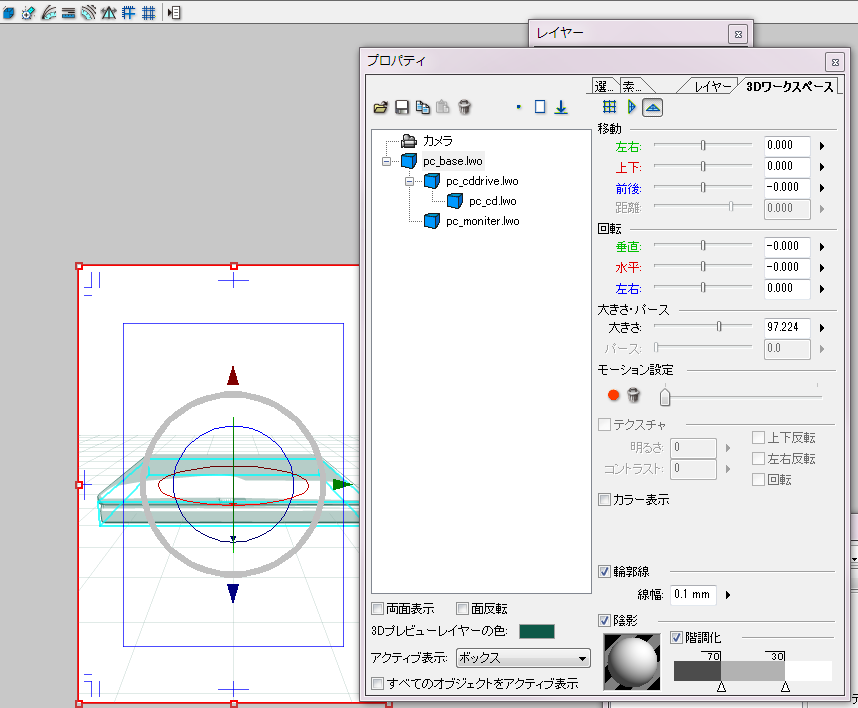This screenshot has height=708, width=858.
Task: Click the 3Dプレビューレイヤーの色 green swatch
Action: point(536,631)
